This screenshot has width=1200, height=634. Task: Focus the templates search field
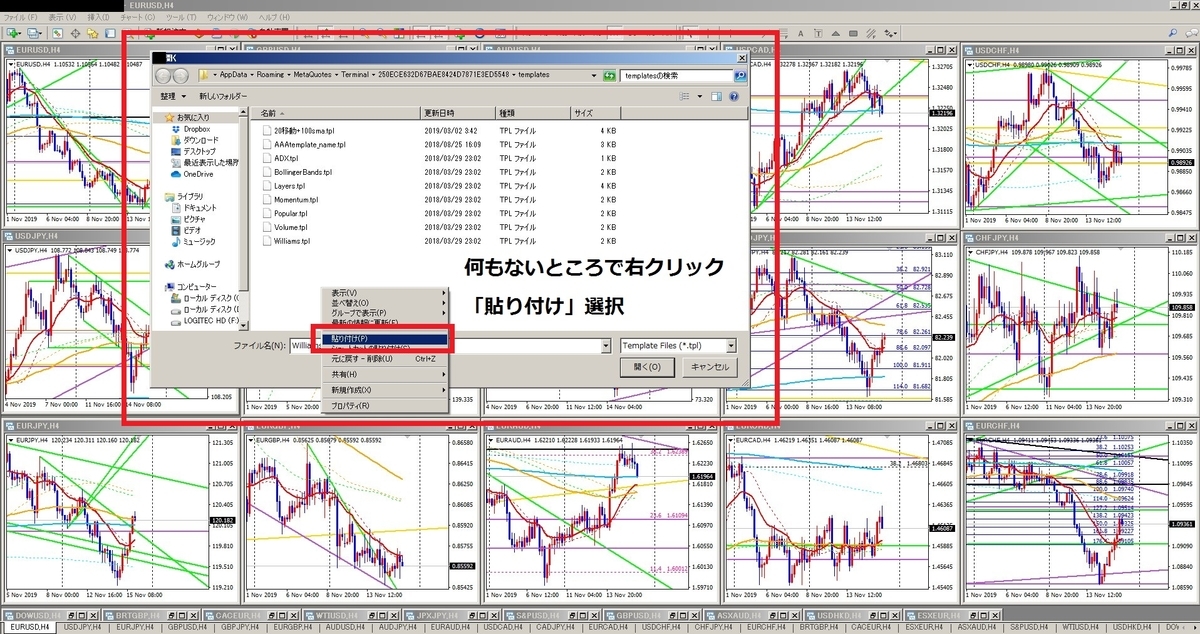(x=676, y=75)
